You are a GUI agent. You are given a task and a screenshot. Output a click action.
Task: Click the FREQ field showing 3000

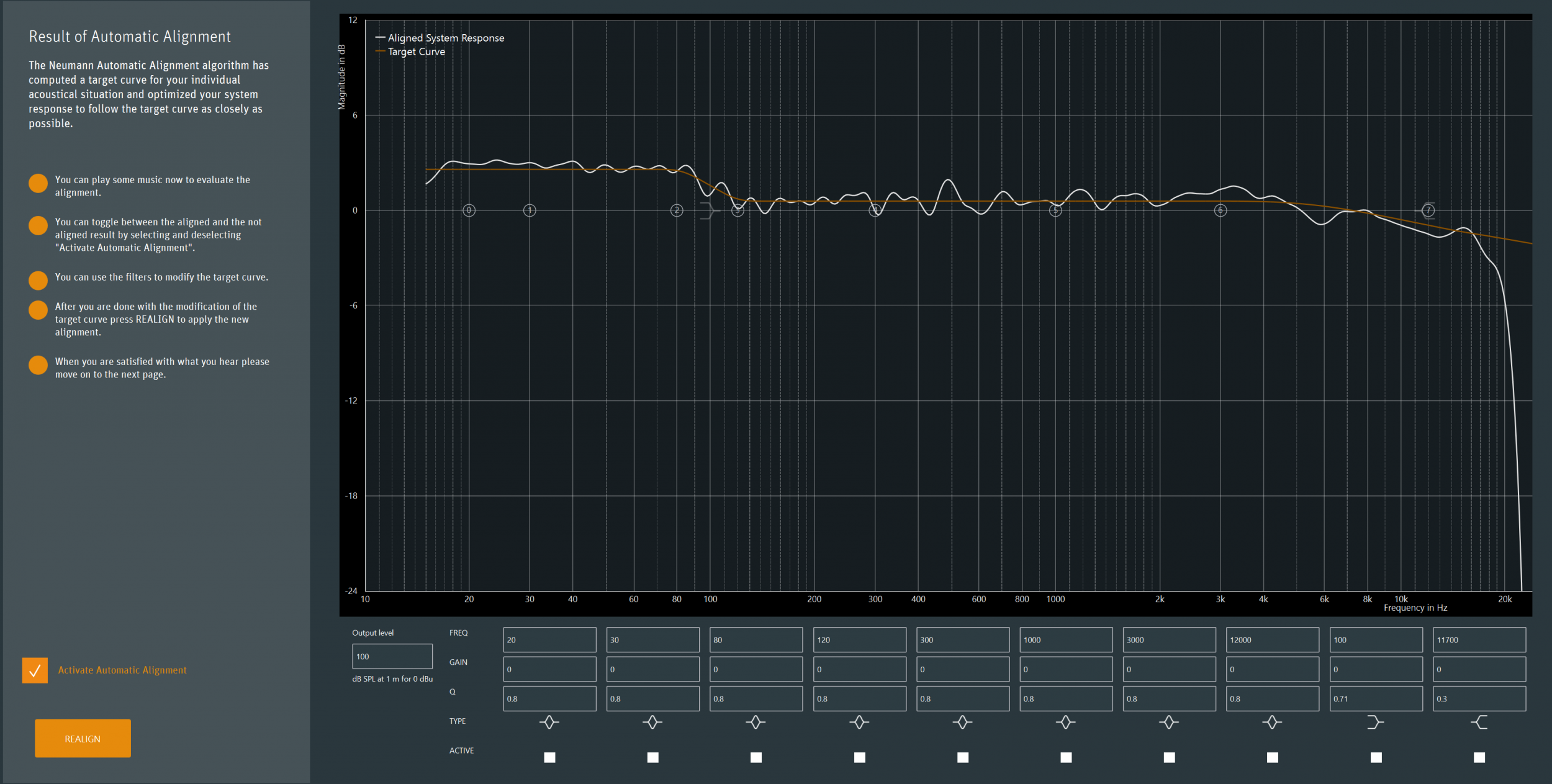tap(1169, 639)
